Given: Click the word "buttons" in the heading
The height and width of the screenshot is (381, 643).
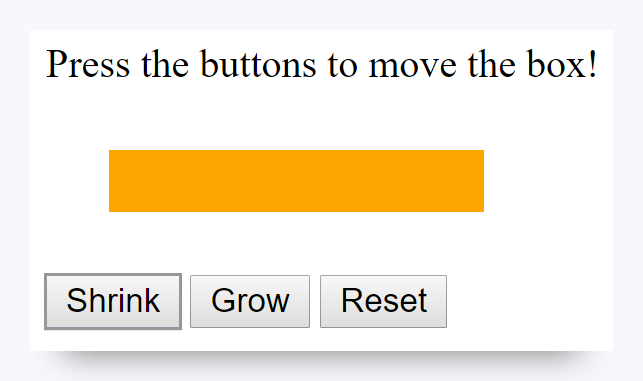Looking at the screenshot, I should (258, 64).
